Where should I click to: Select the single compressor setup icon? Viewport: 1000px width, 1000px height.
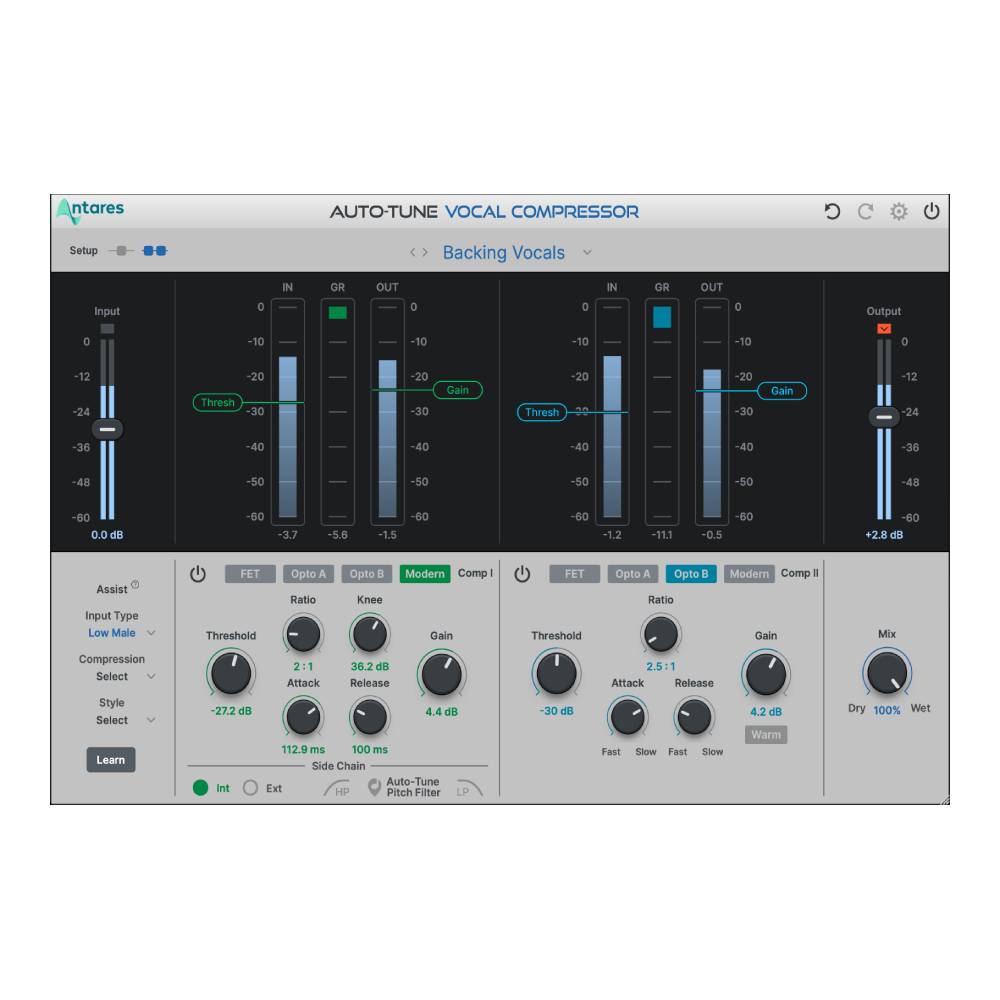[121, 251]
